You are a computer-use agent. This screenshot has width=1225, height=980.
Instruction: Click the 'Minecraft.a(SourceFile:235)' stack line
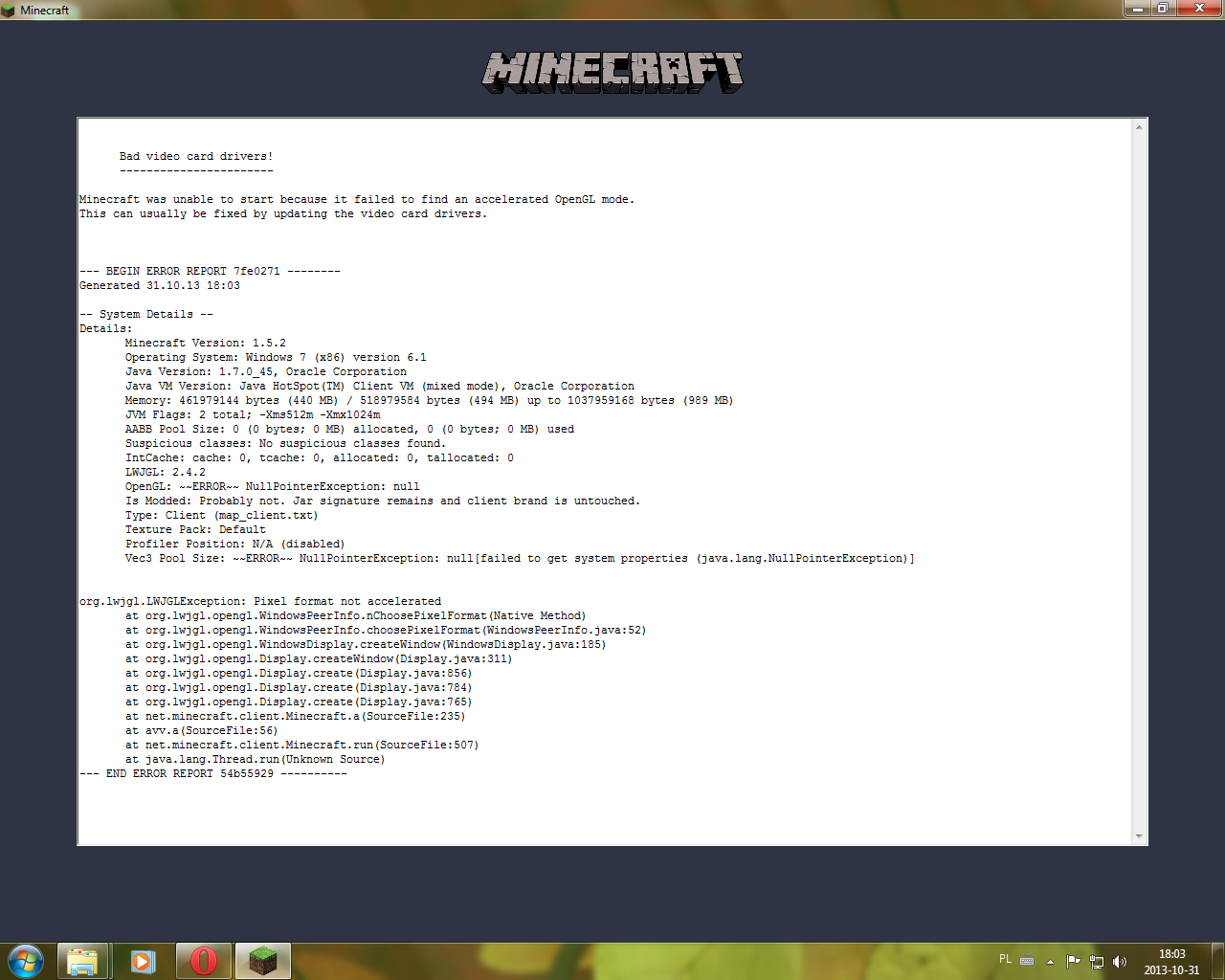[296, 716]
